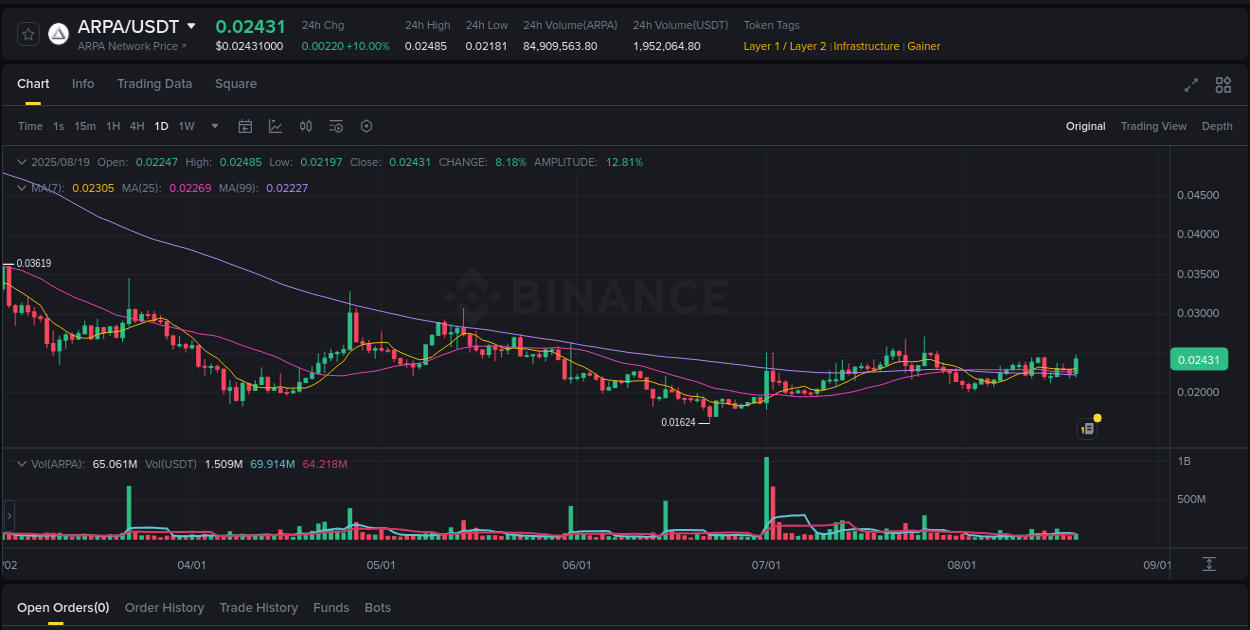Switch to the Trading Data tab

pos(154,84)
